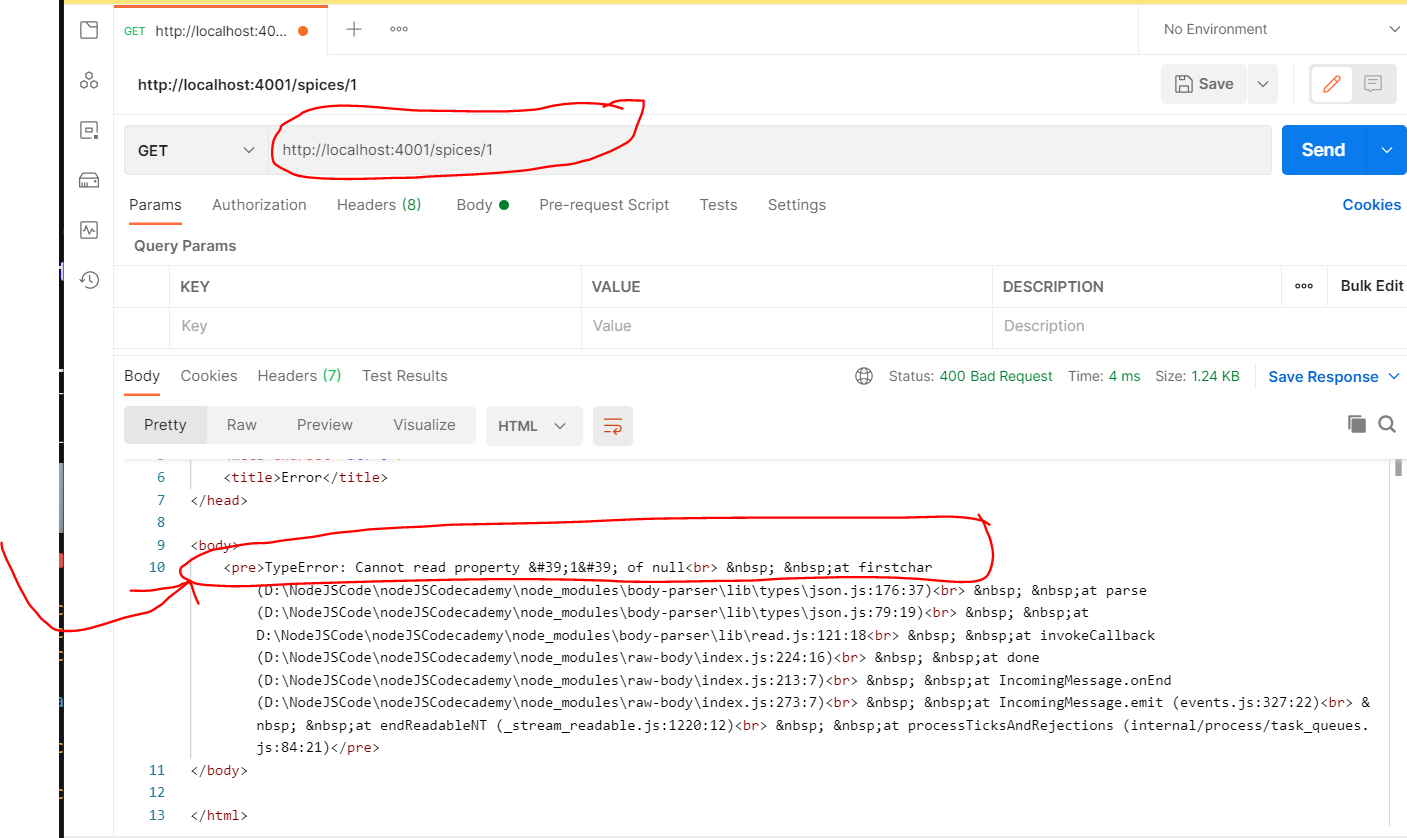Expand the Save button dropdown arrow
The image size is (1407, 838).
click(1263, 84)
